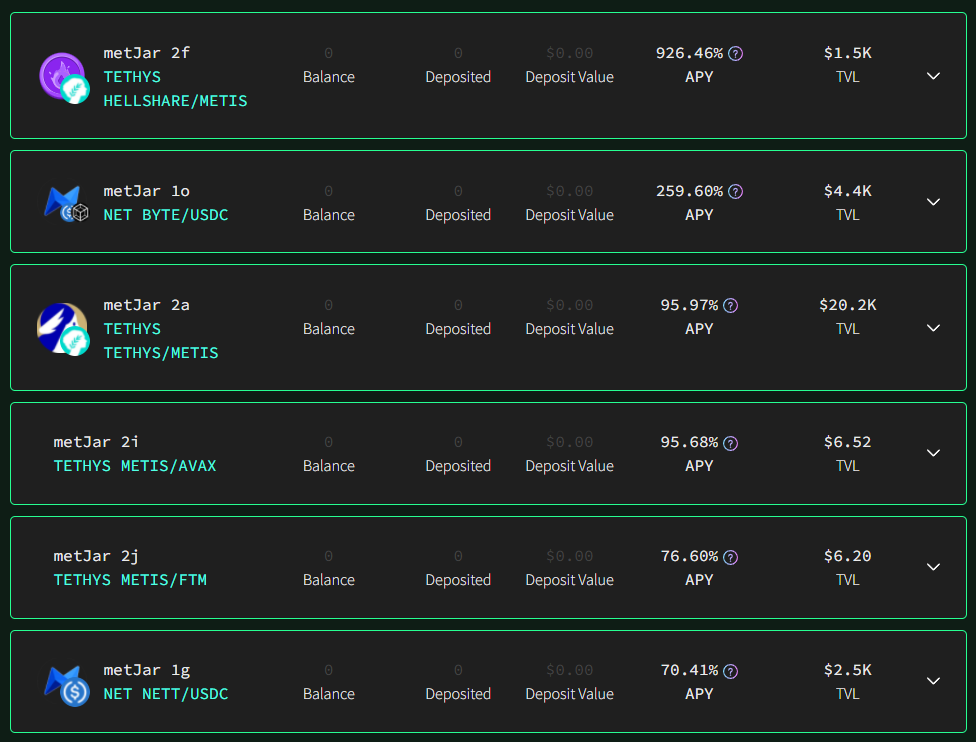This screenshot has width=976, height=742.
Task: Expand the metJar 2j jar chevron
Action: [x=933, y=567]
